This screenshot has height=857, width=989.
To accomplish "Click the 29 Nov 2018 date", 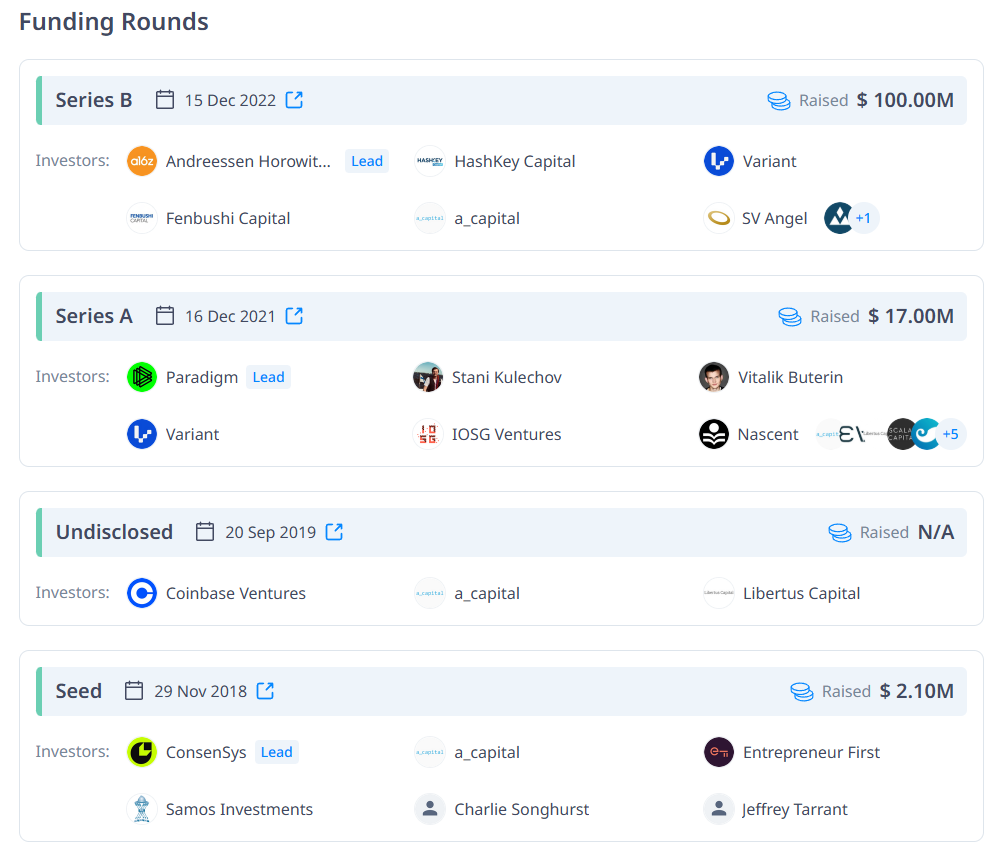I will click(x=201, y=692).
